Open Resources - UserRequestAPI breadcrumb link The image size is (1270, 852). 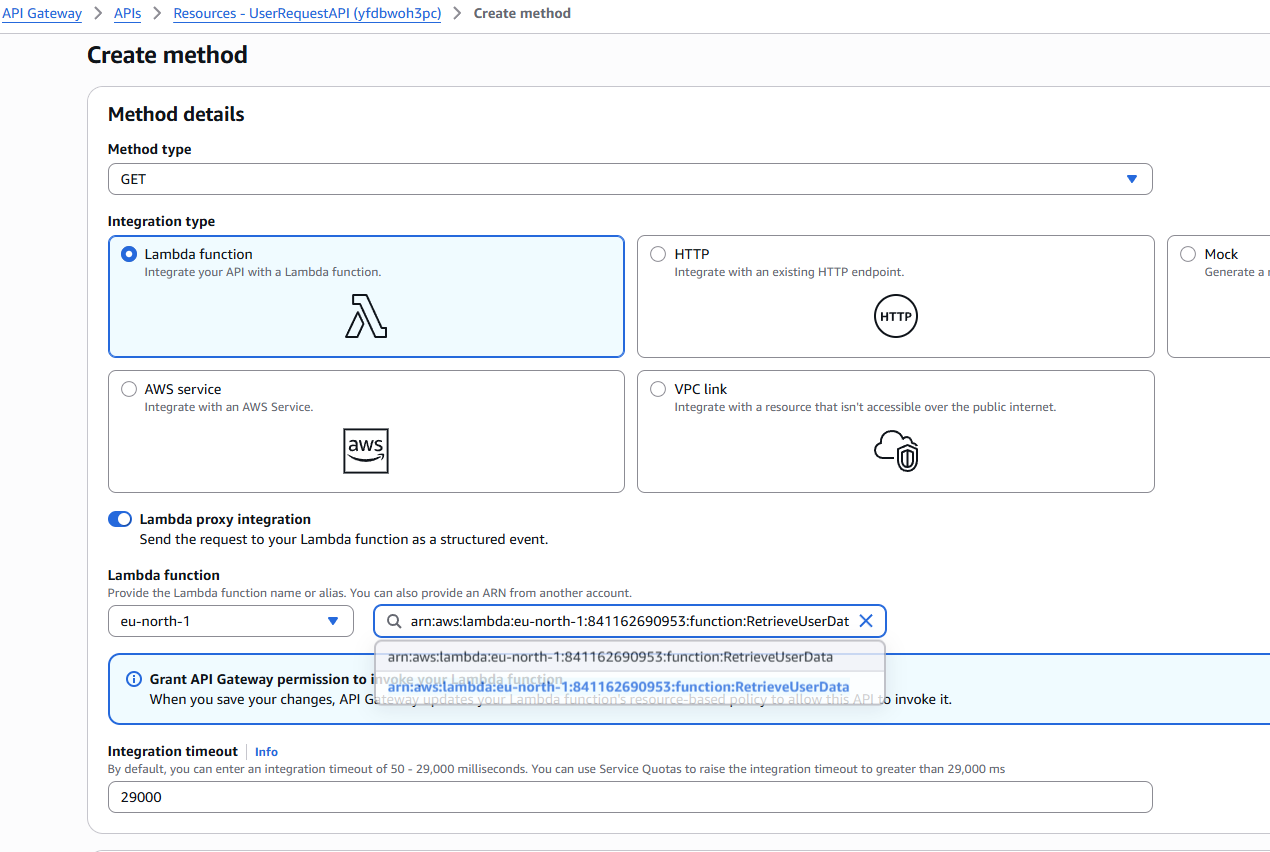pos(306,14)
